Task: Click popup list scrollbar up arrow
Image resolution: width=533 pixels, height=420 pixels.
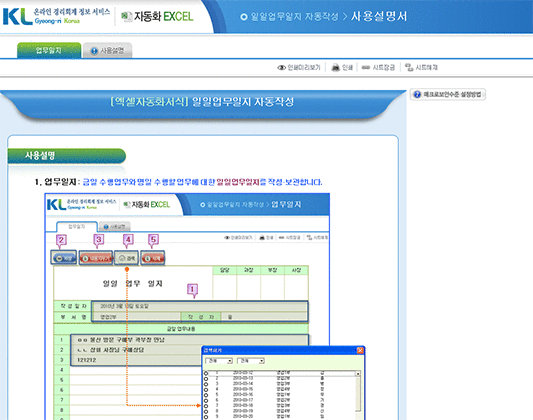Action: pyautogui.click(x=358, y=374)
